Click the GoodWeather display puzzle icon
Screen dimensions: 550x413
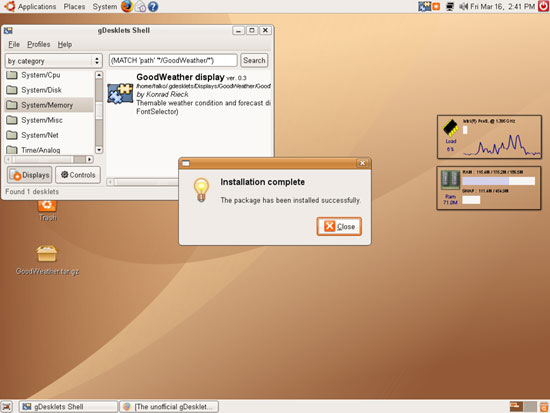tap(120, 93)
